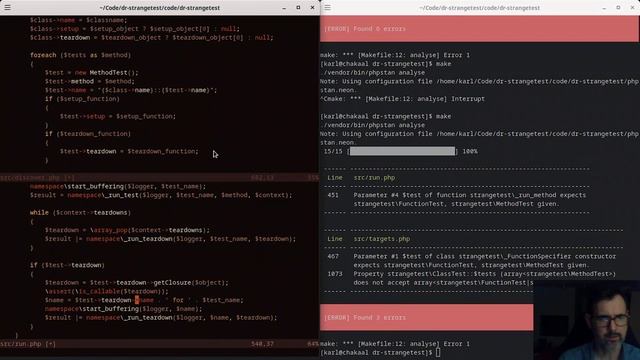Click 'start_buffering($logger, $name);' line
This screenshot has width=640, height=360.
click(x=123, y=309)
